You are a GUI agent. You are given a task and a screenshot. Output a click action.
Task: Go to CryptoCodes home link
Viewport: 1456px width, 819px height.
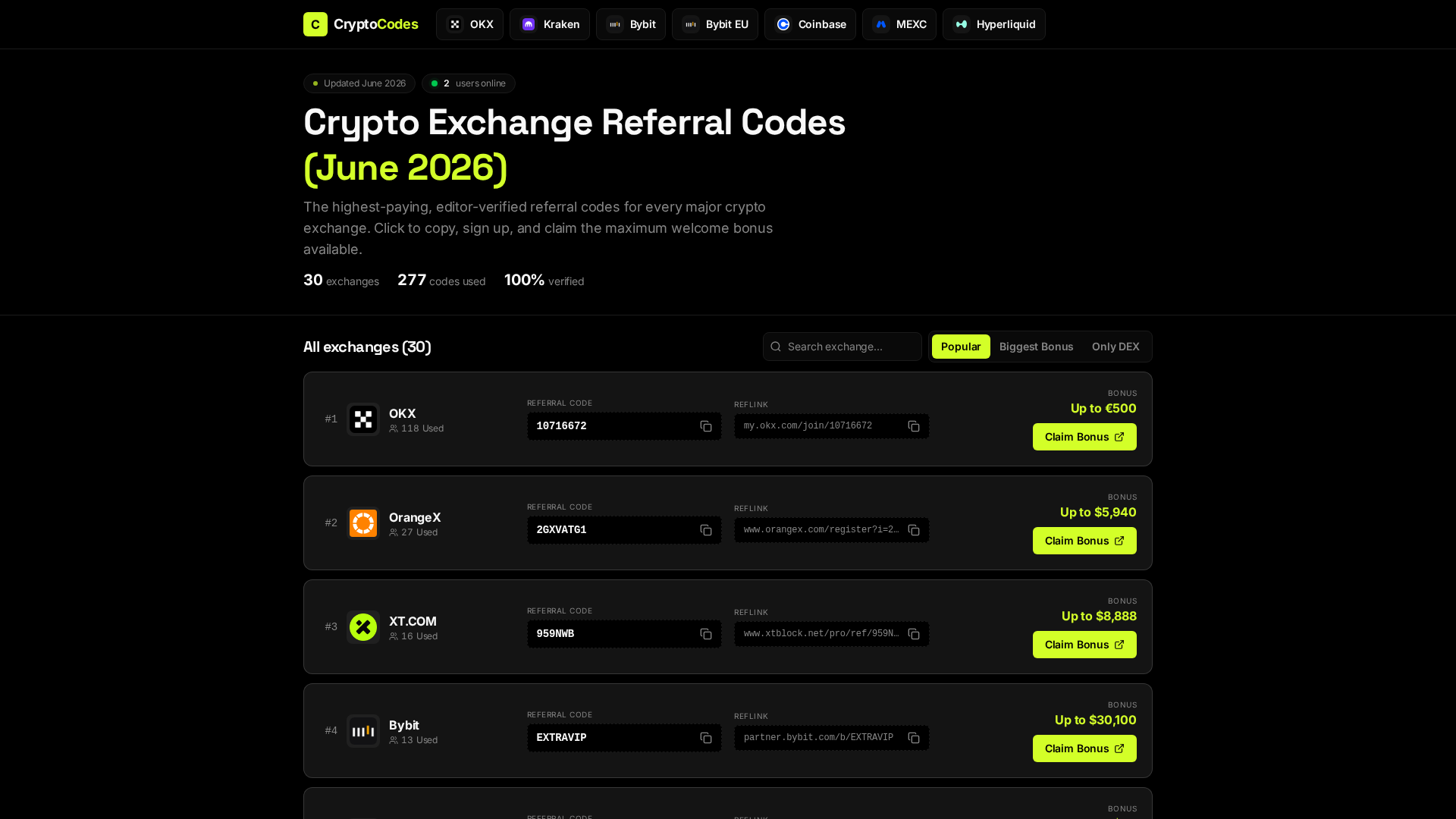tap(361, 24)
